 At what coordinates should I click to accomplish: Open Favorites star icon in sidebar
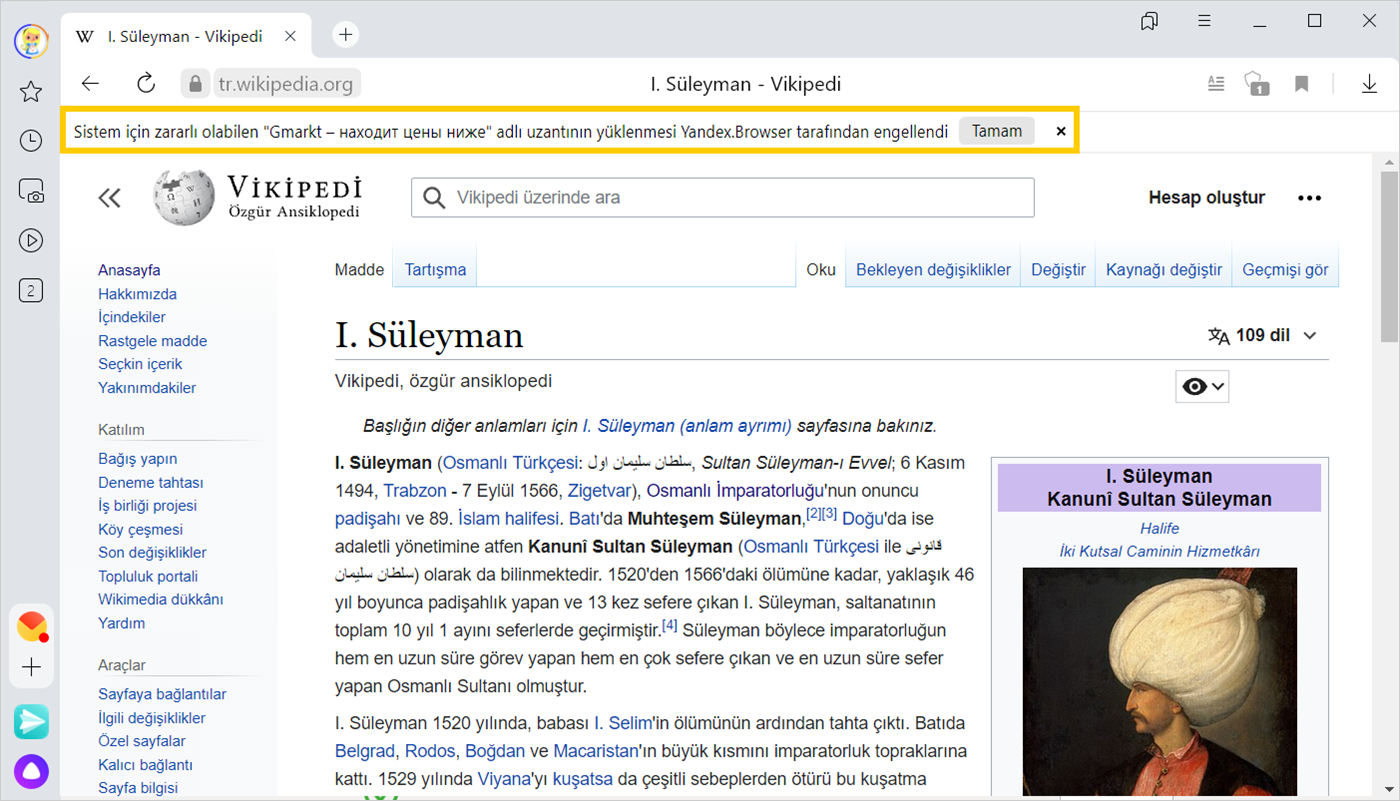tap(31, 92)
